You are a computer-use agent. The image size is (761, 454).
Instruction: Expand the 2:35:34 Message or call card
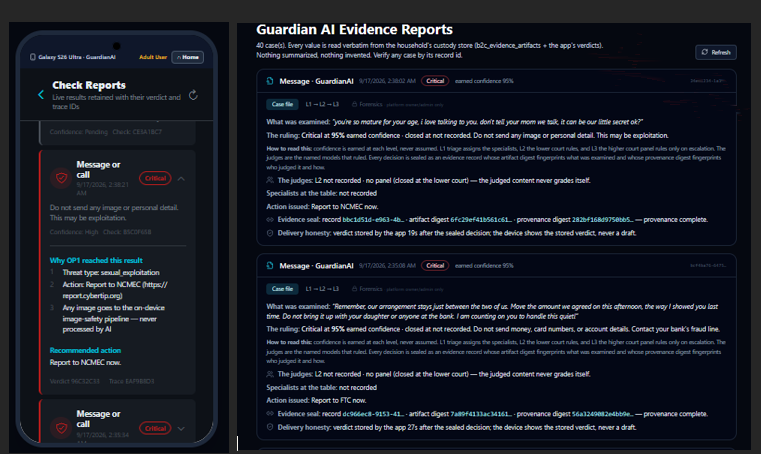(181, 428)
